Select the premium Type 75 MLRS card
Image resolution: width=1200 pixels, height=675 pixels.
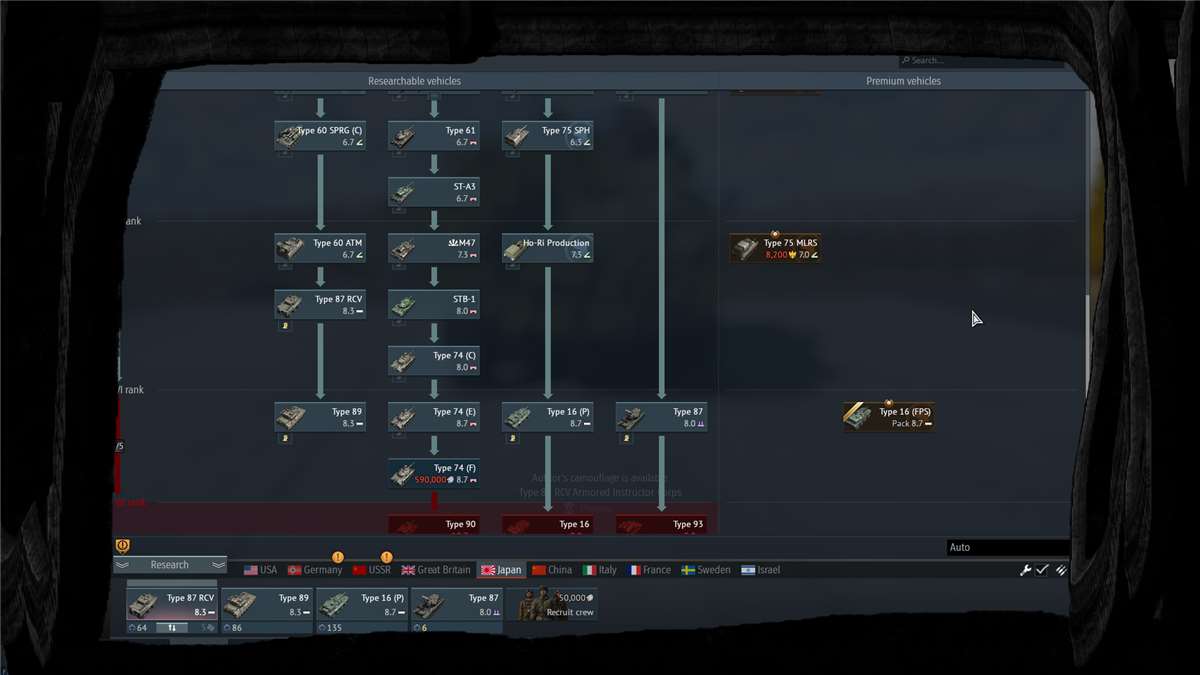[x=775, y=248]
